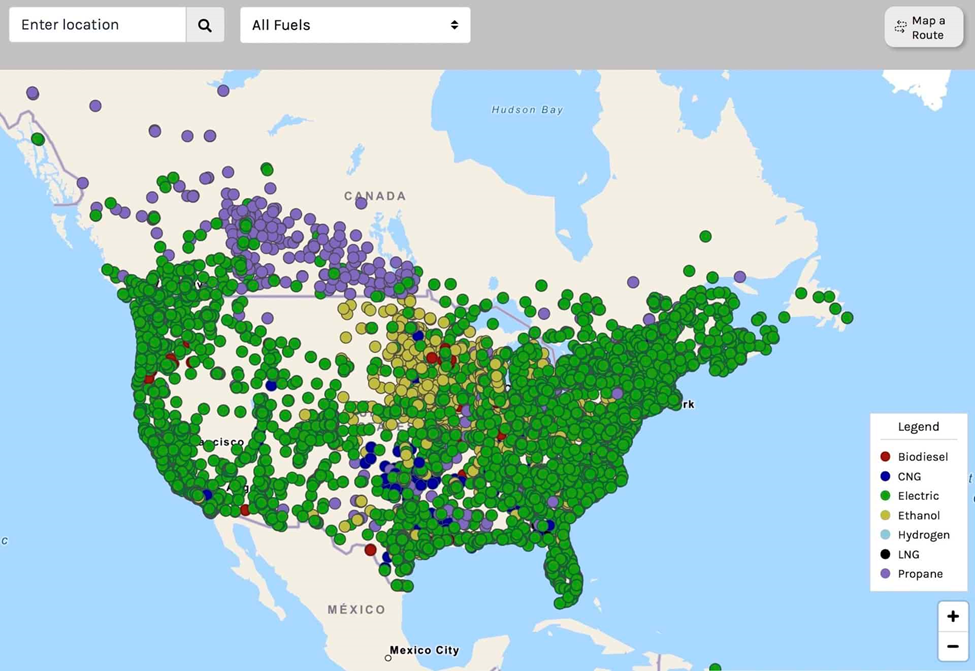Zoom in with the plus button

point(952,616)
